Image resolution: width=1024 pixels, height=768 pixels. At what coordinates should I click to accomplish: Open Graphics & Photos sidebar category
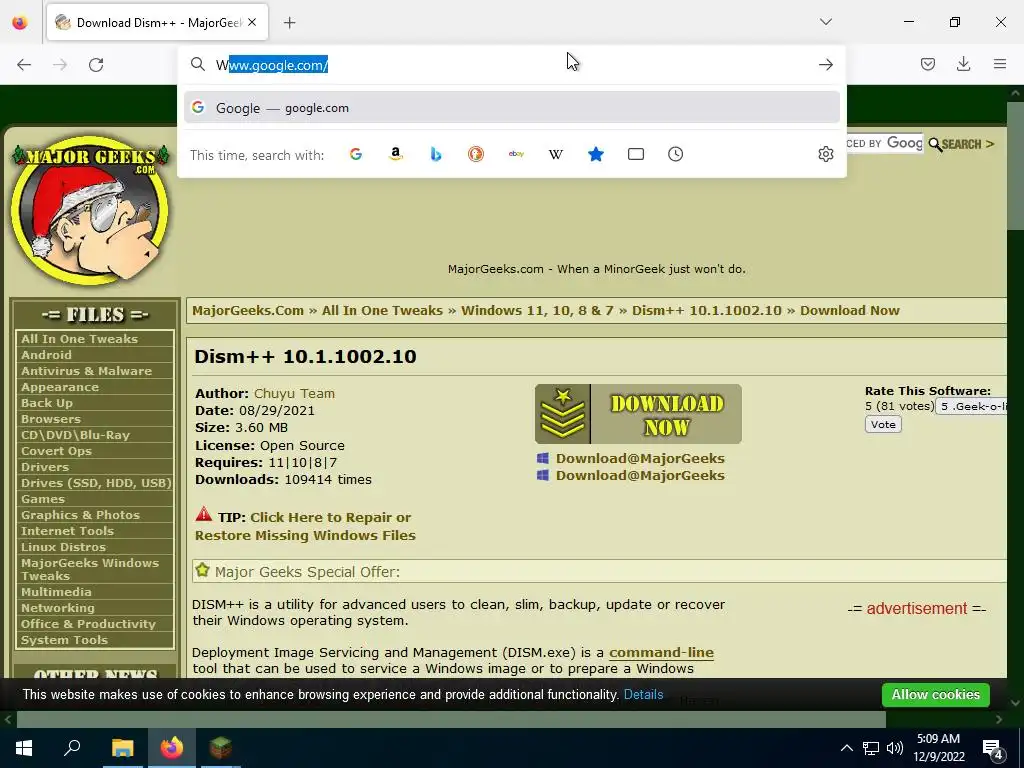click(80, 515)
